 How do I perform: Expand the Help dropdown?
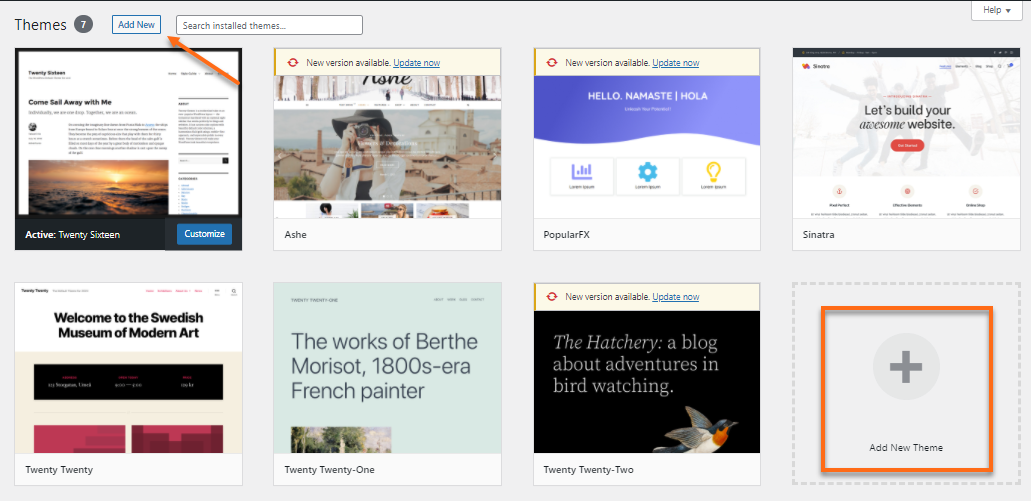tap(997, 10)
